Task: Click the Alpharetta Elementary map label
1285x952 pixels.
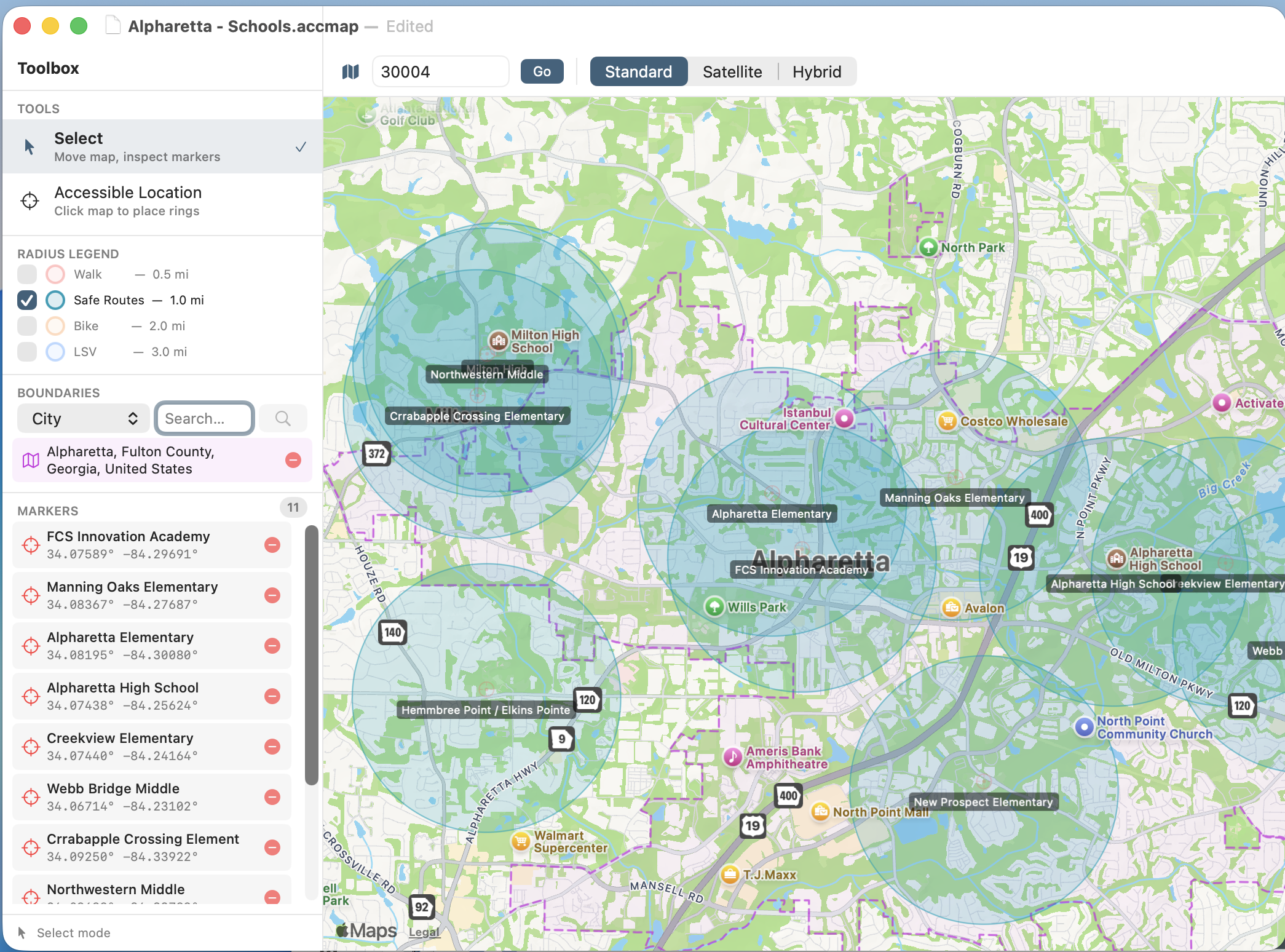Action: pos(772,514)
